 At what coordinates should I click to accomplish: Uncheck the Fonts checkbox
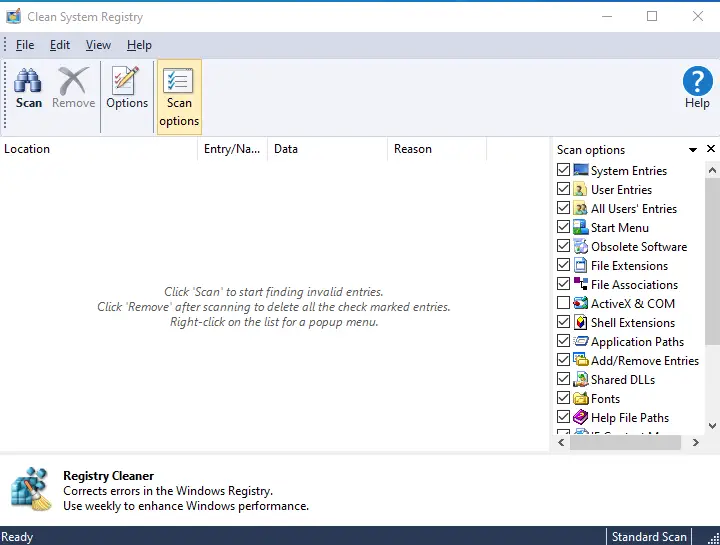pyautogui.click(x=563, y=398)
